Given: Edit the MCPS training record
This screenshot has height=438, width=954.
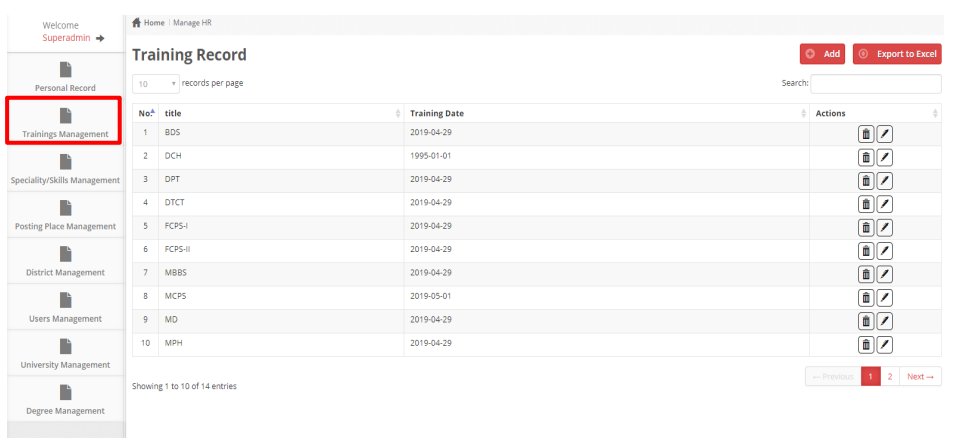Looking at the screenshot, I should coord(885,297).
